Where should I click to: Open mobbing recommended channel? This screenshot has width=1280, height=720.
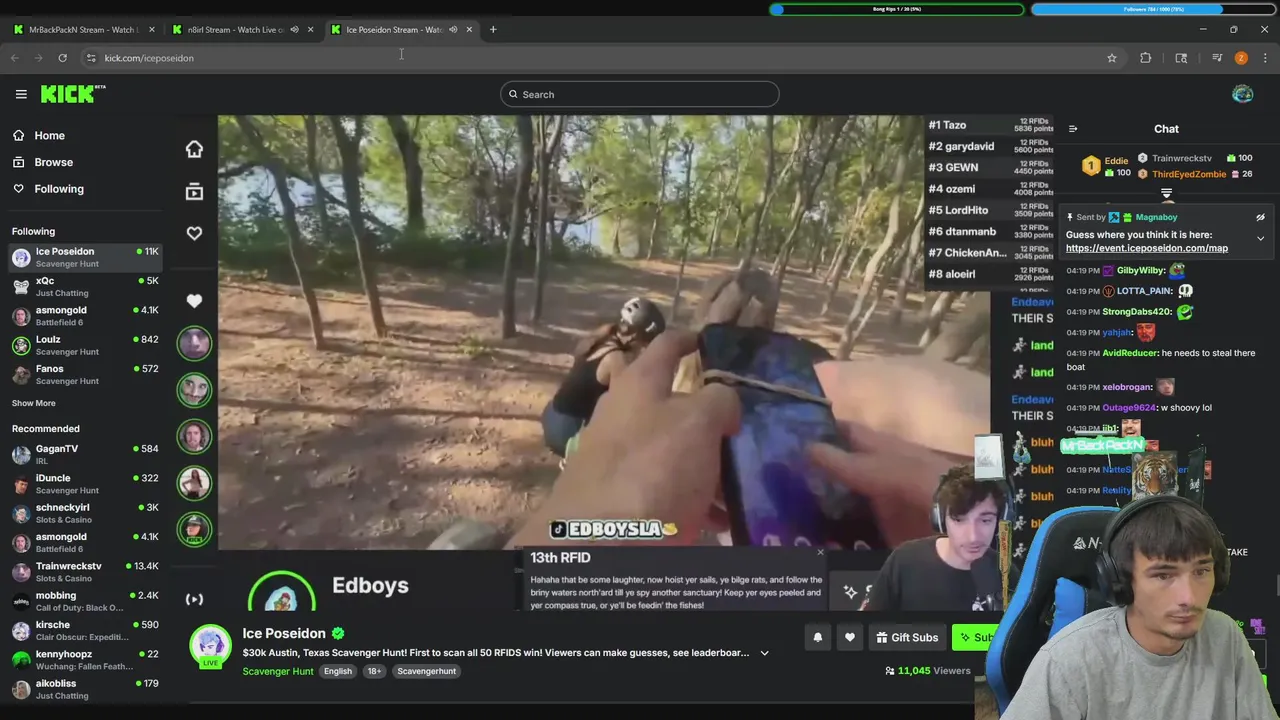click(85, 601)
